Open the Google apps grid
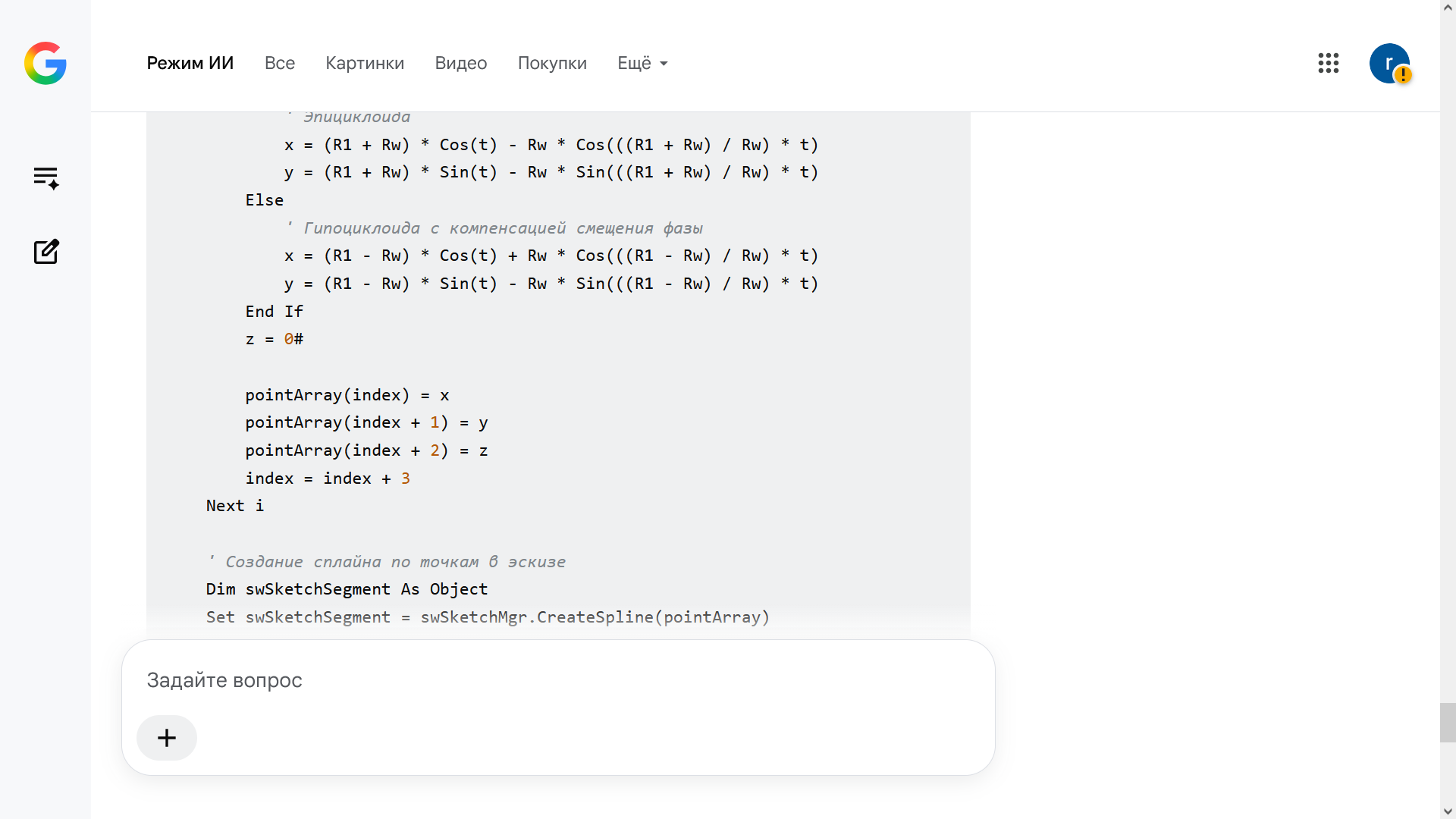The height and width of the screenshot is (819, 1456). tap(1329, 63)
